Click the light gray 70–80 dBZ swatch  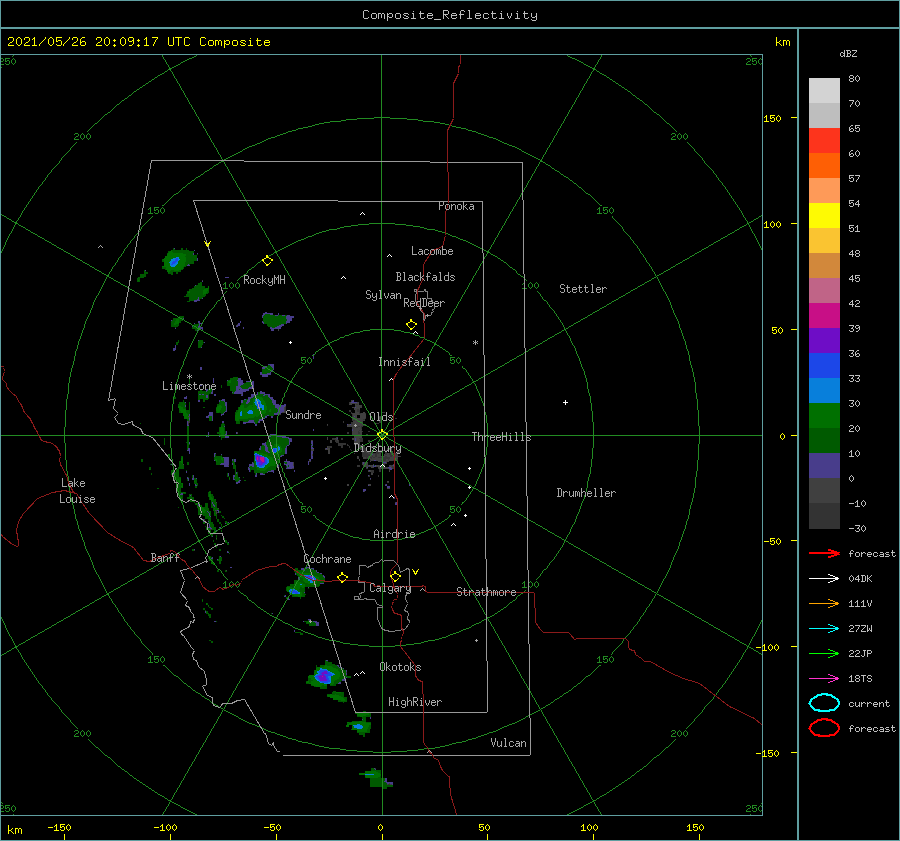(x=824, y=91)
